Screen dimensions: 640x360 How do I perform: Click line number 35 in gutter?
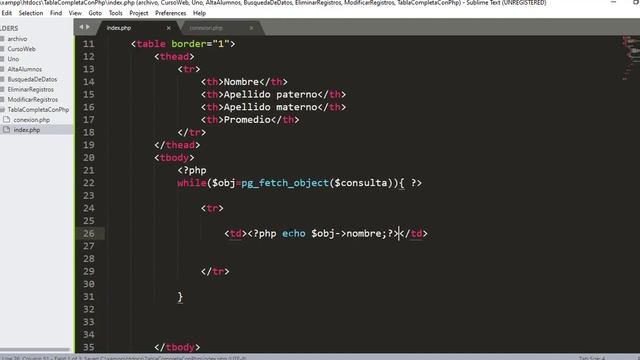point(89,347)
